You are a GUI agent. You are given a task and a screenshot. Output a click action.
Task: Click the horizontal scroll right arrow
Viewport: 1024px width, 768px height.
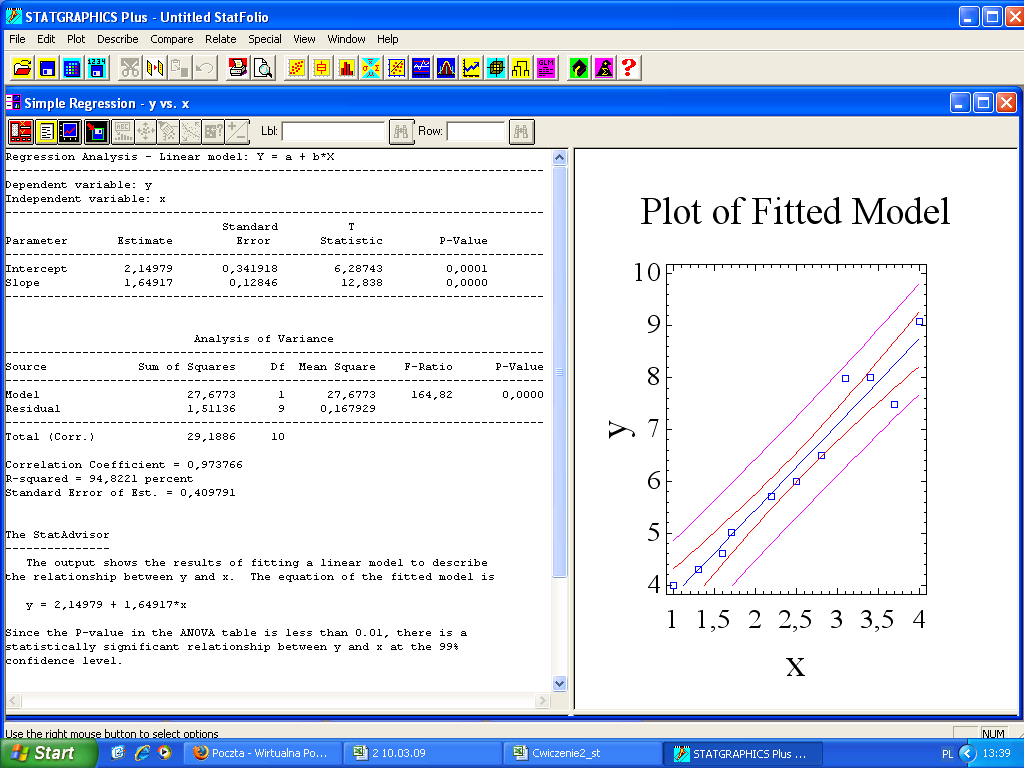pyautogui.click(x=542, y=701)
